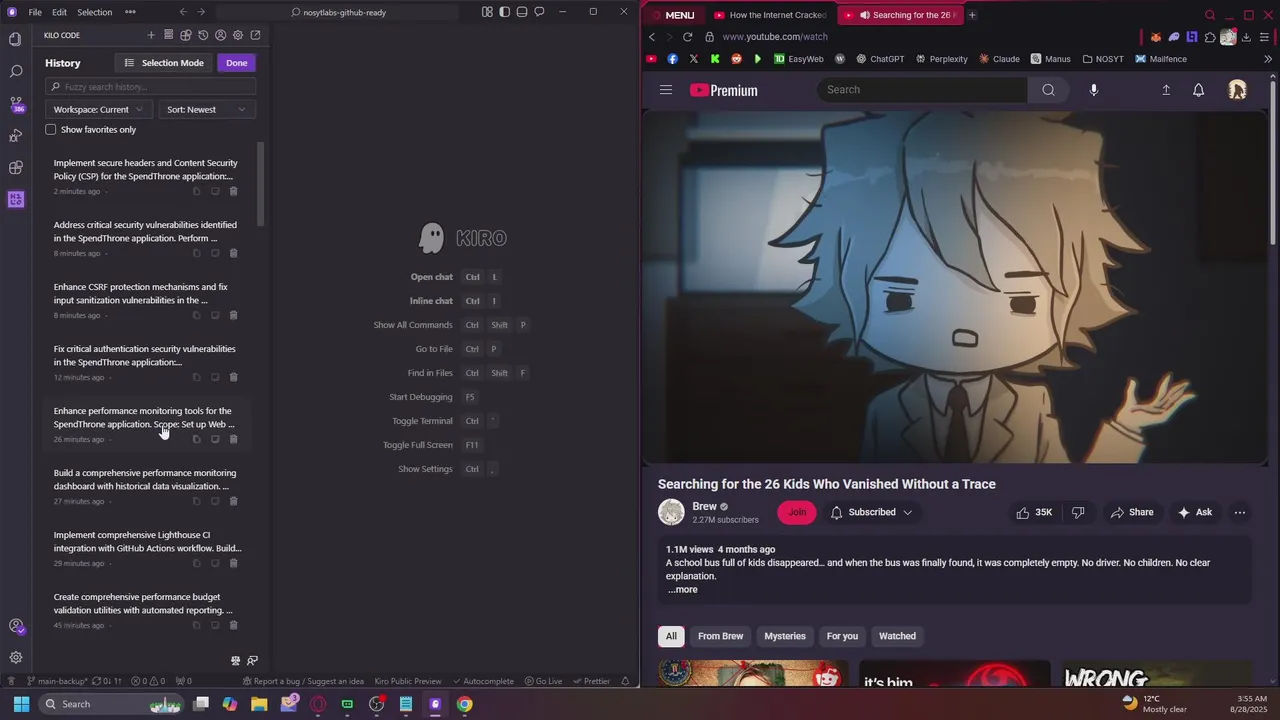Open Kiro title bar three-dots overflow menu
1280x720 pixels.
click(130, 12)
